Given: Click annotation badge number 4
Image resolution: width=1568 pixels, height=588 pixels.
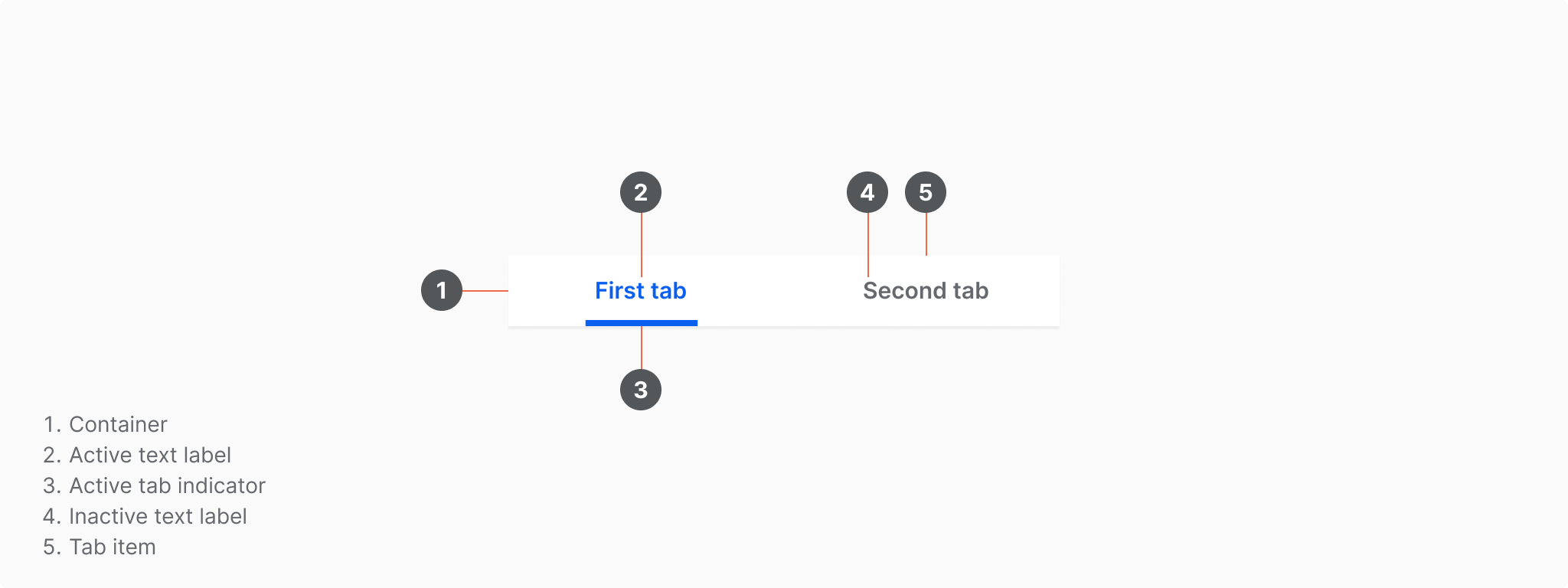Looking at the screenshot, I should coord(867,192).
